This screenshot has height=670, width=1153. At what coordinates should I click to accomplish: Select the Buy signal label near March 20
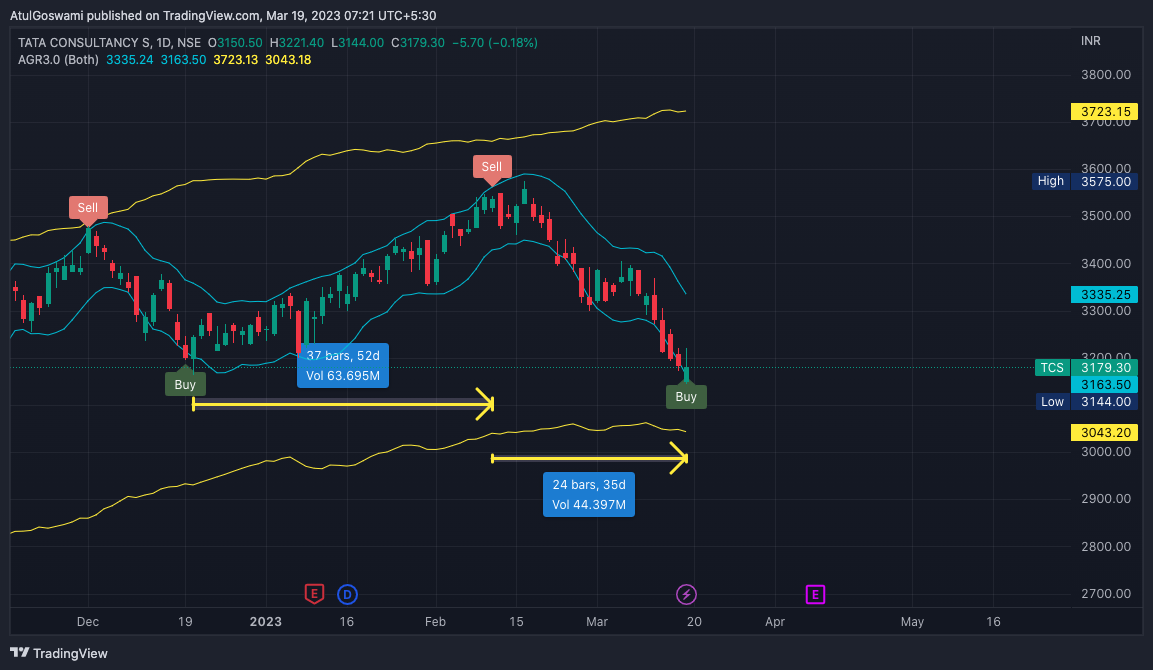pyautogui.click(x=686, y=396)
